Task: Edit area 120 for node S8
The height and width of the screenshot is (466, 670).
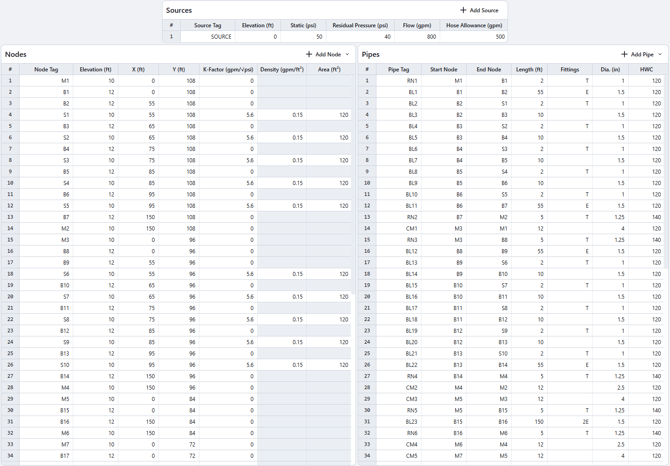Action: [329, 319]
